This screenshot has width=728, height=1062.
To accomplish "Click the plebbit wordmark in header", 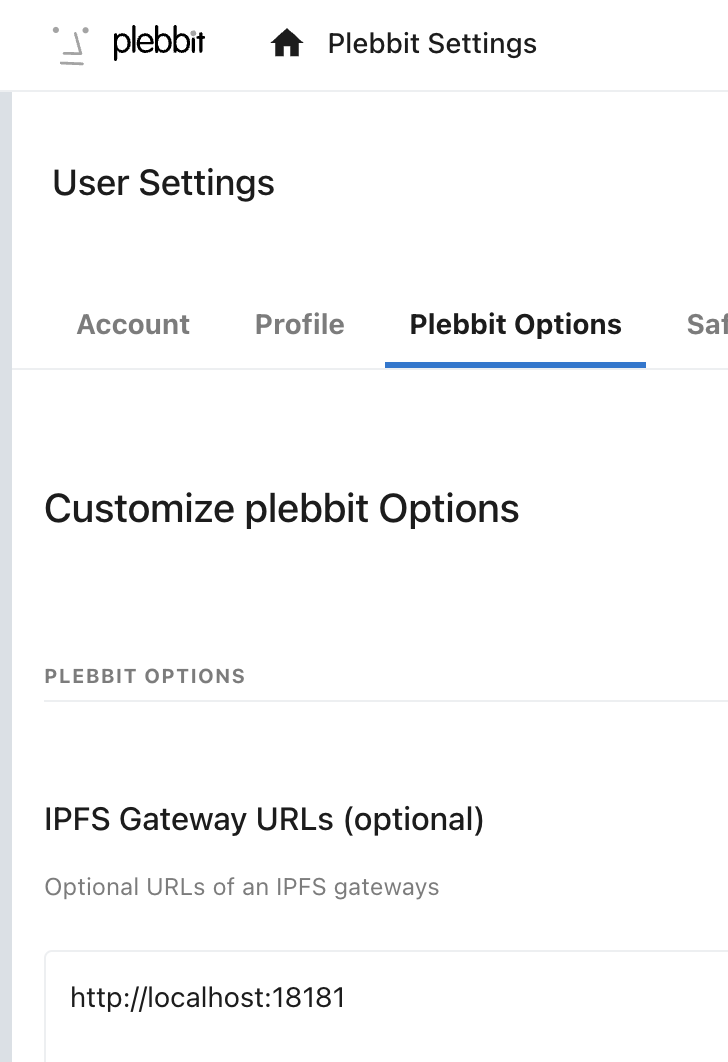I will click(x=159, y=44).
